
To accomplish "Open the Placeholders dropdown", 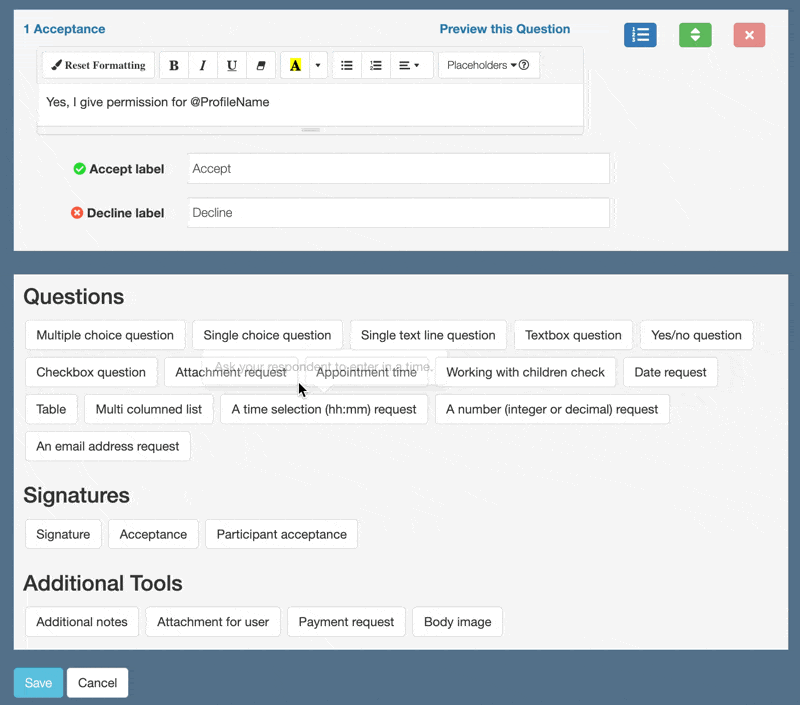I will point(482,65).
